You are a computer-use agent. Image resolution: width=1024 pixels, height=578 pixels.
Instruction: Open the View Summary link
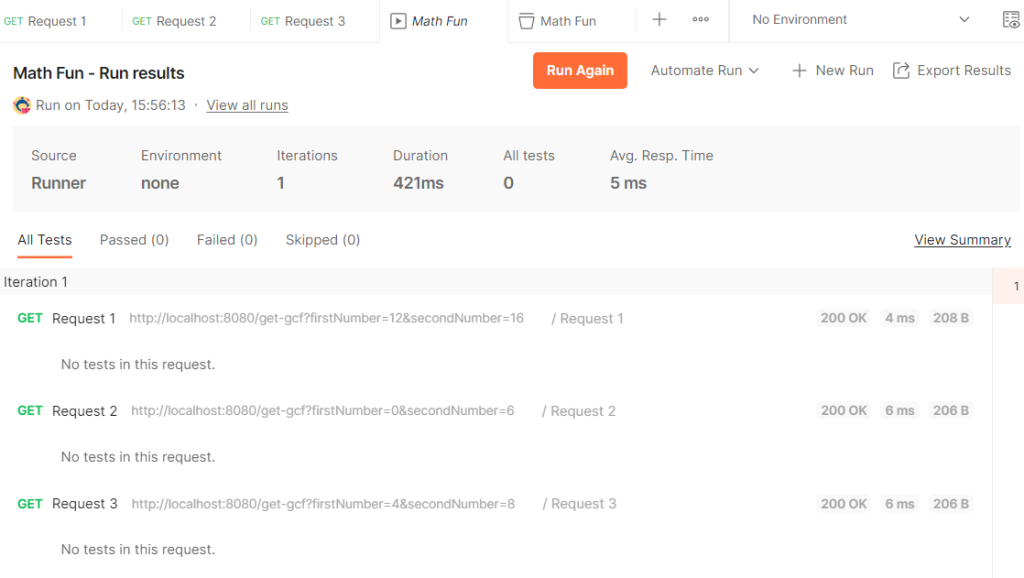click(962, 240)
